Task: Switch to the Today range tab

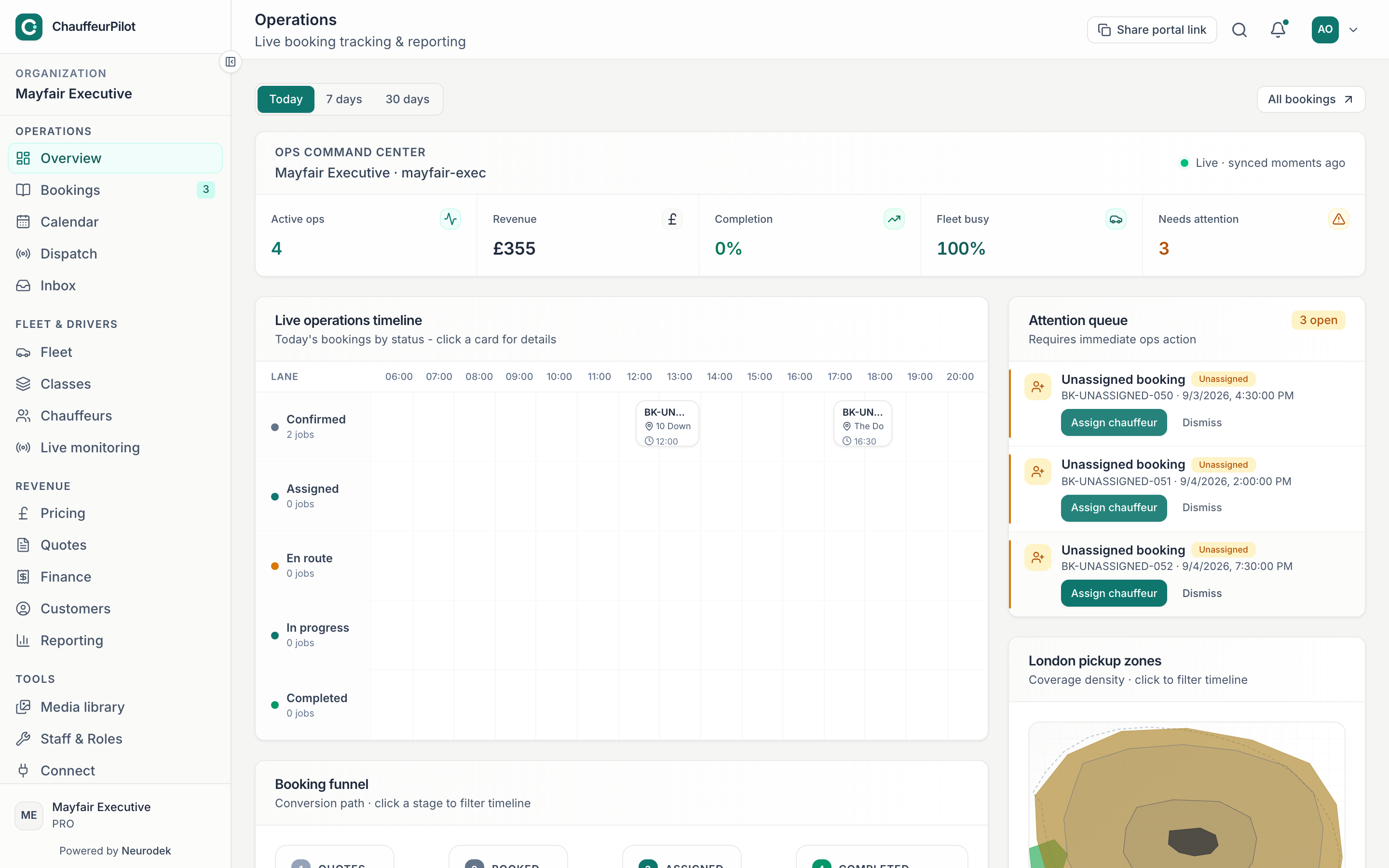Action: click(x=286, y=99)
